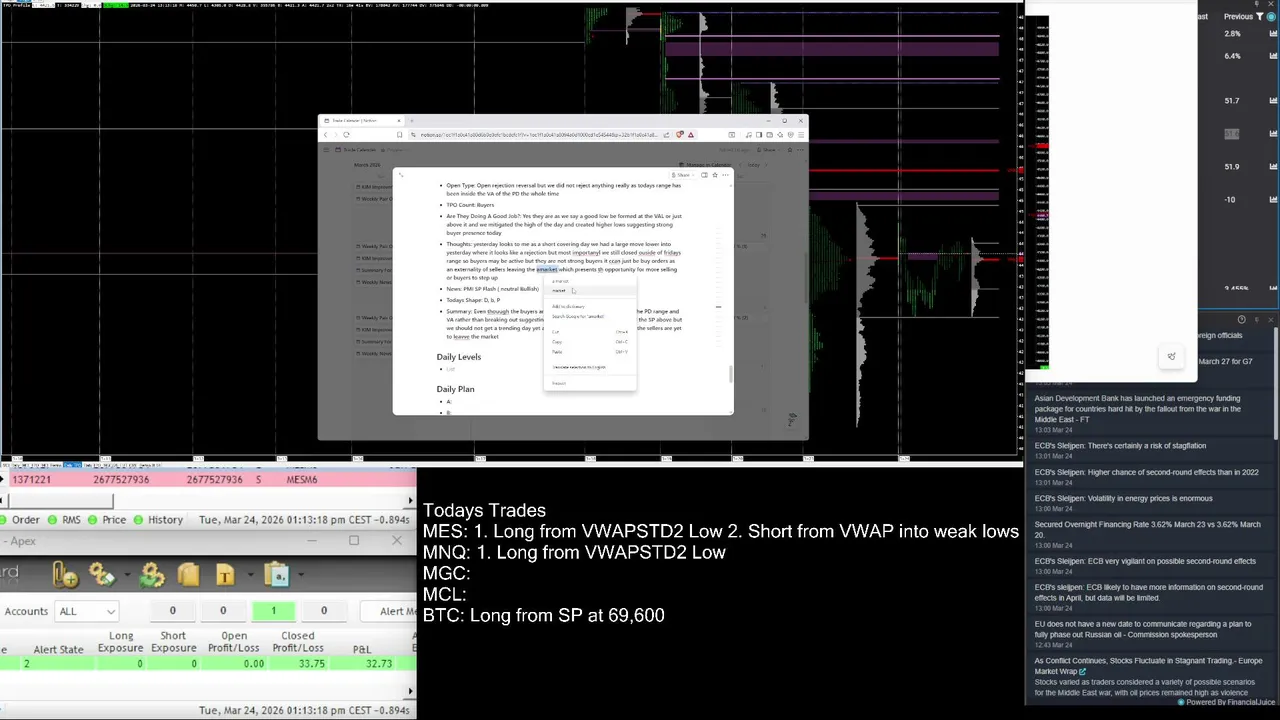
Task: Click the Alert State column header
Action: pyautogui.click(x=58, y=649)
